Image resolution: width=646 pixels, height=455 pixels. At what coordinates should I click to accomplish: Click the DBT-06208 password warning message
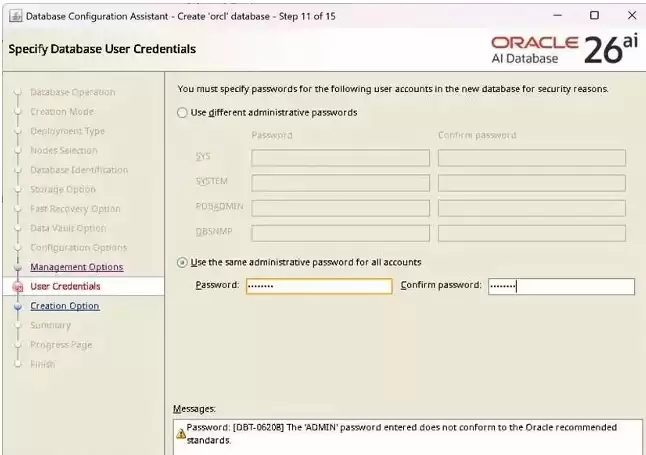401,434
